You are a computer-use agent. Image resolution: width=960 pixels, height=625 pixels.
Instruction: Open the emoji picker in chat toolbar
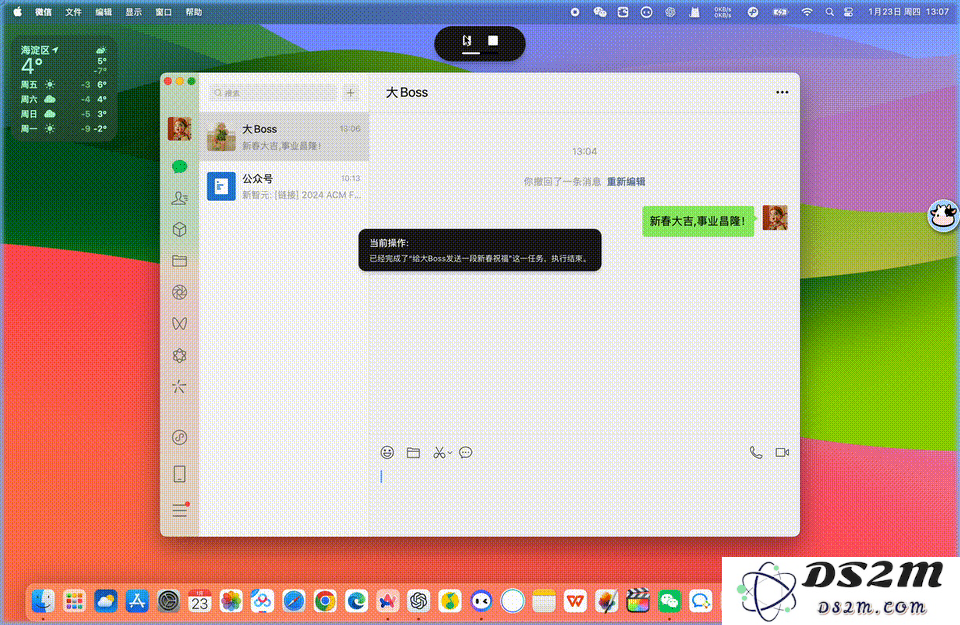click(387, 452)
